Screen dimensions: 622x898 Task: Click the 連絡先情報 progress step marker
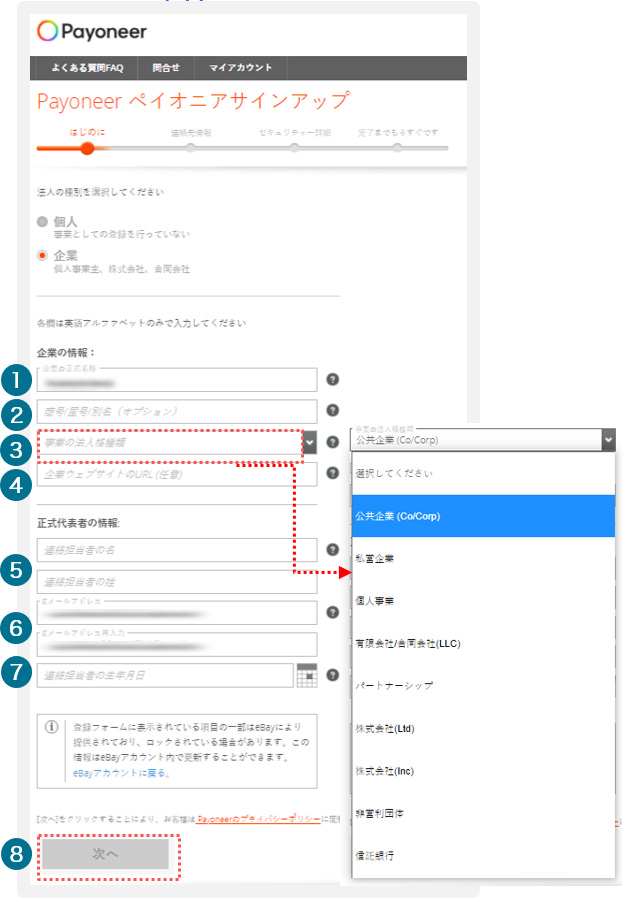click(191, 148)
